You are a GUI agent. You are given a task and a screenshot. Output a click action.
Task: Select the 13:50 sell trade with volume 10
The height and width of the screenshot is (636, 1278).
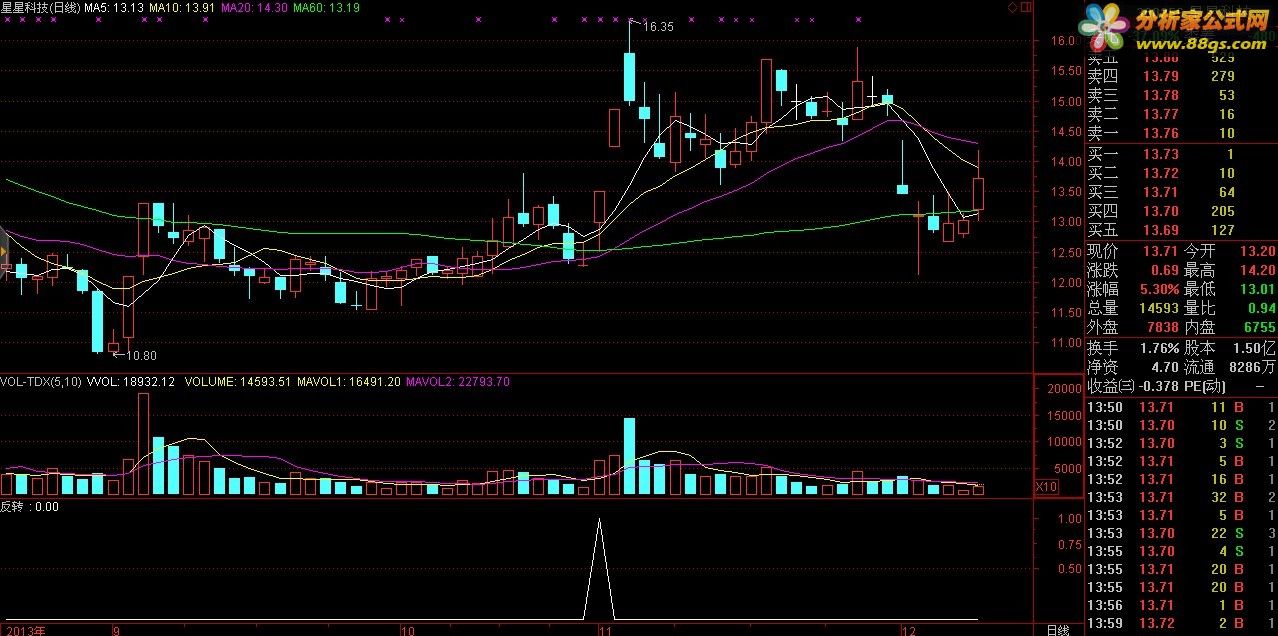coord(1181,425)
